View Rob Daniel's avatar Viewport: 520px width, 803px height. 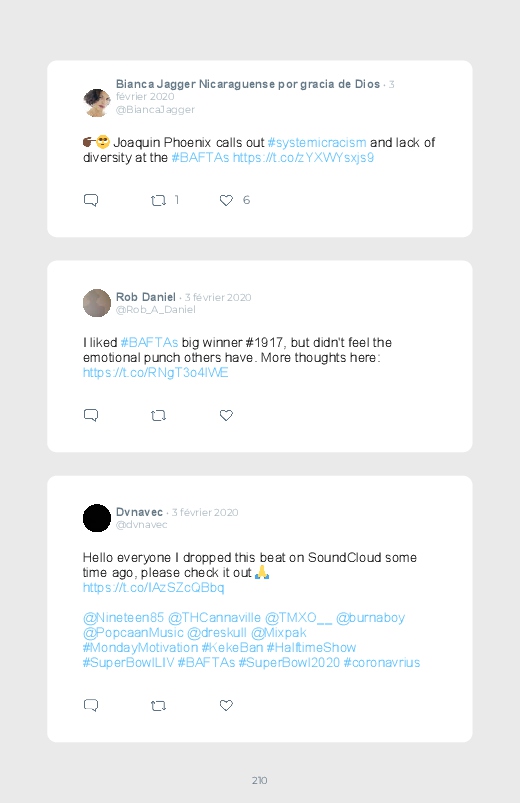pos(97,303)
